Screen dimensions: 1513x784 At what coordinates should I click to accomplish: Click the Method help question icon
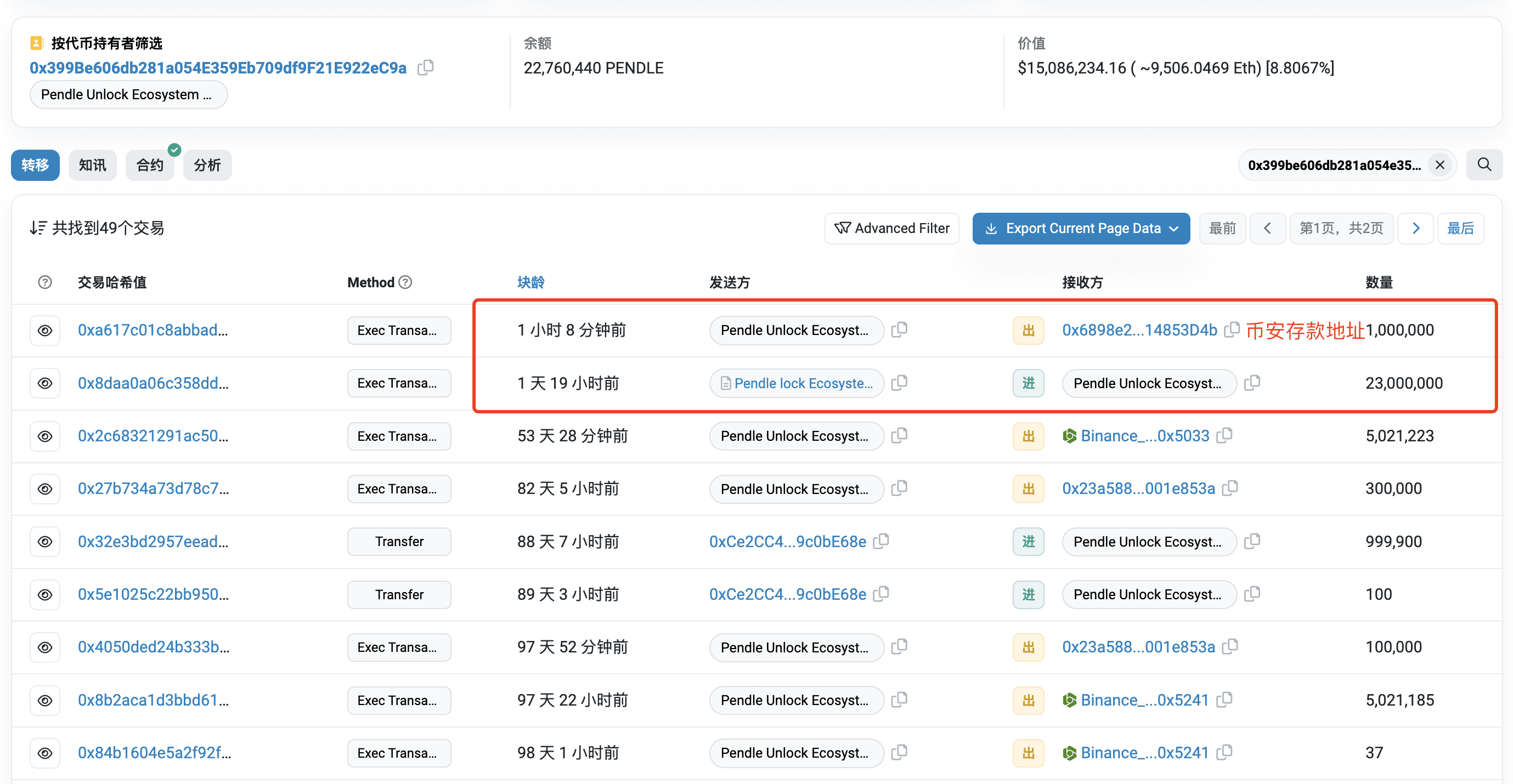(405, 282)
